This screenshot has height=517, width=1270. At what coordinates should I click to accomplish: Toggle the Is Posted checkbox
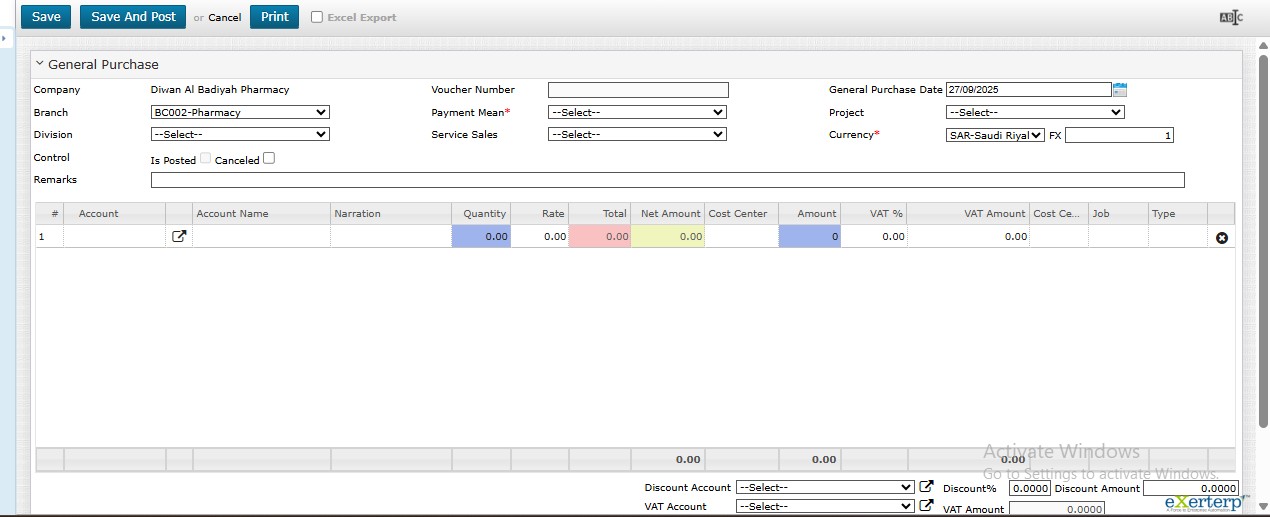(205, 159)
